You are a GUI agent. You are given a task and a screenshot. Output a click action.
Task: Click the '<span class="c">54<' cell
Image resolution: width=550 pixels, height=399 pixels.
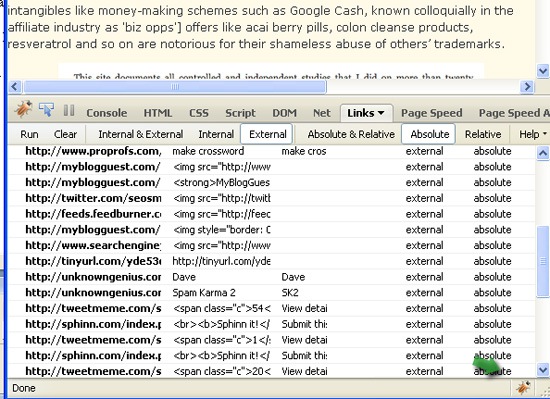coord(222,309)
